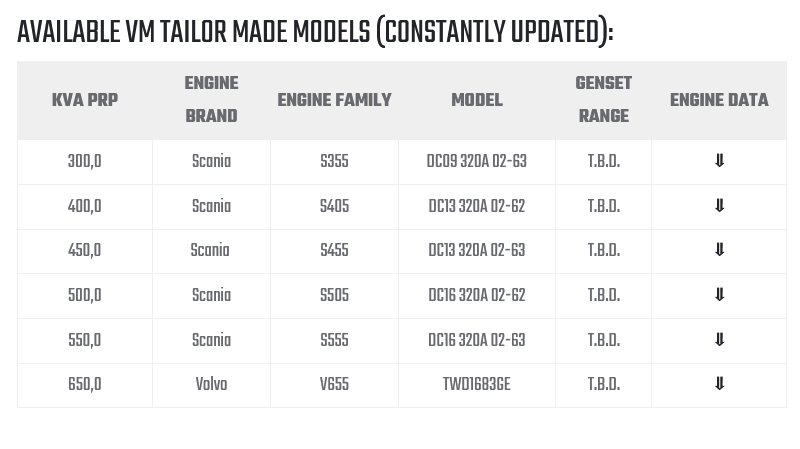
Task: Select the DC09 320A 02-63 model cell
Action: pyautogui.click(x=477, y=162)
